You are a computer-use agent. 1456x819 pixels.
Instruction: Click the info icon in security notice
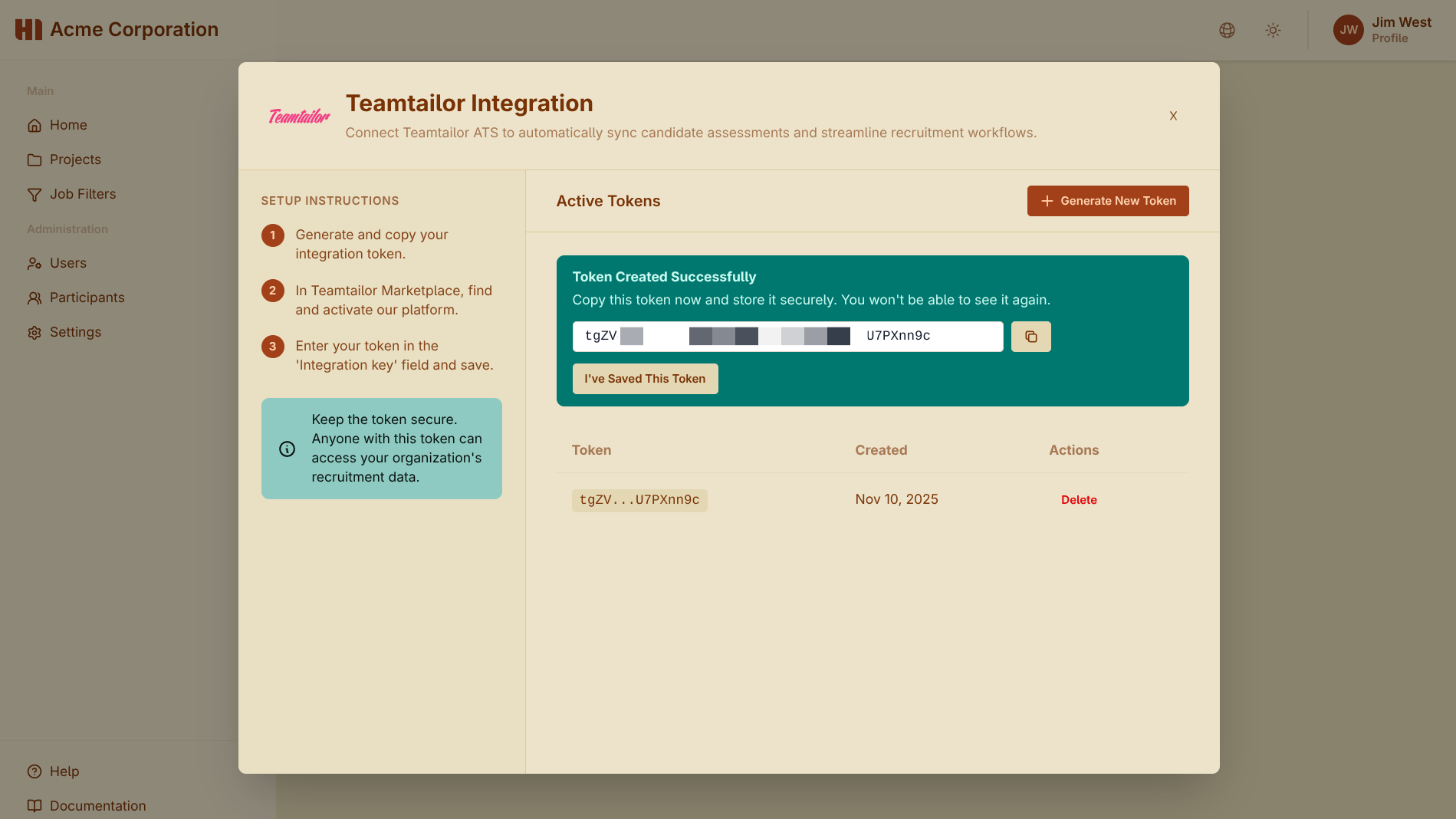click(x=287, y=449)
